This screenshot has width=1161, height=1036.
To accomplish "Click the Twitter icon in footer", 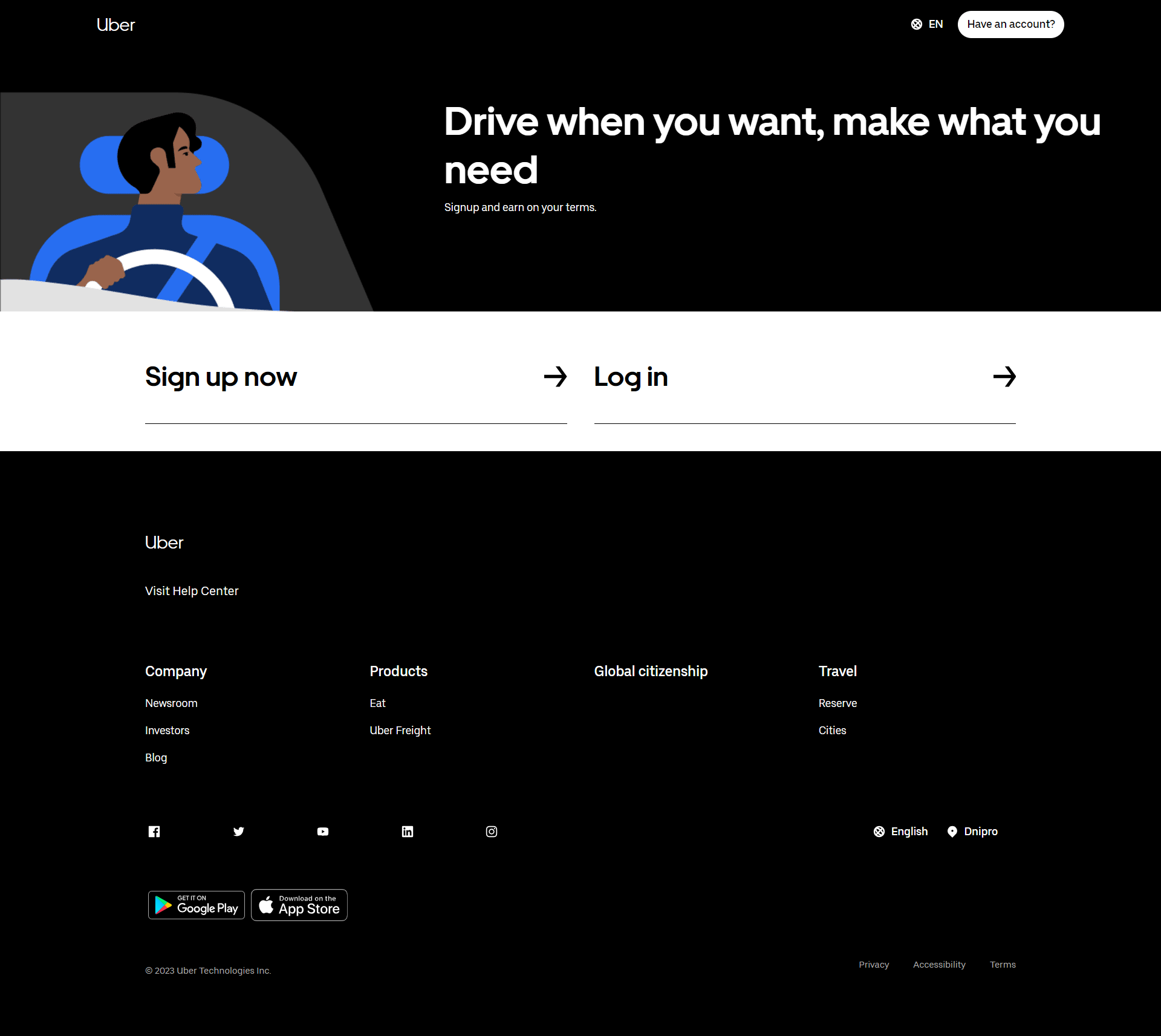I will (239, 831).
